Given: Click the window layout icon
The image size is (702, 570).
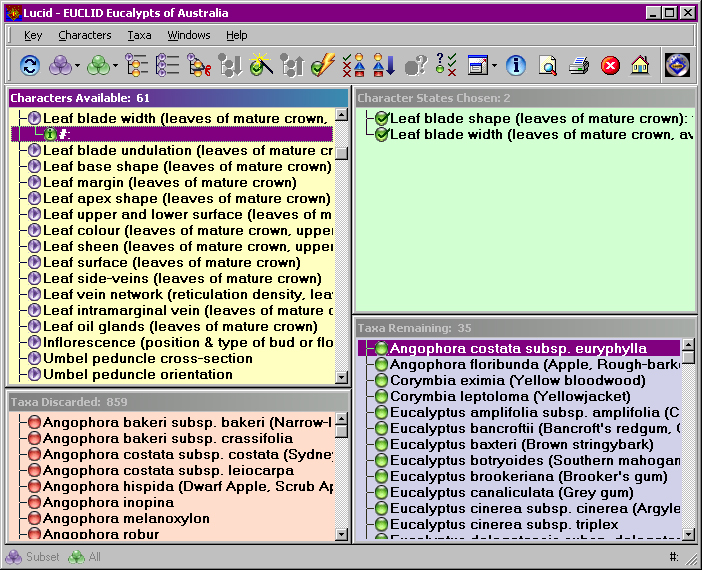Looking at the screenshot, I should pos(478,66).
